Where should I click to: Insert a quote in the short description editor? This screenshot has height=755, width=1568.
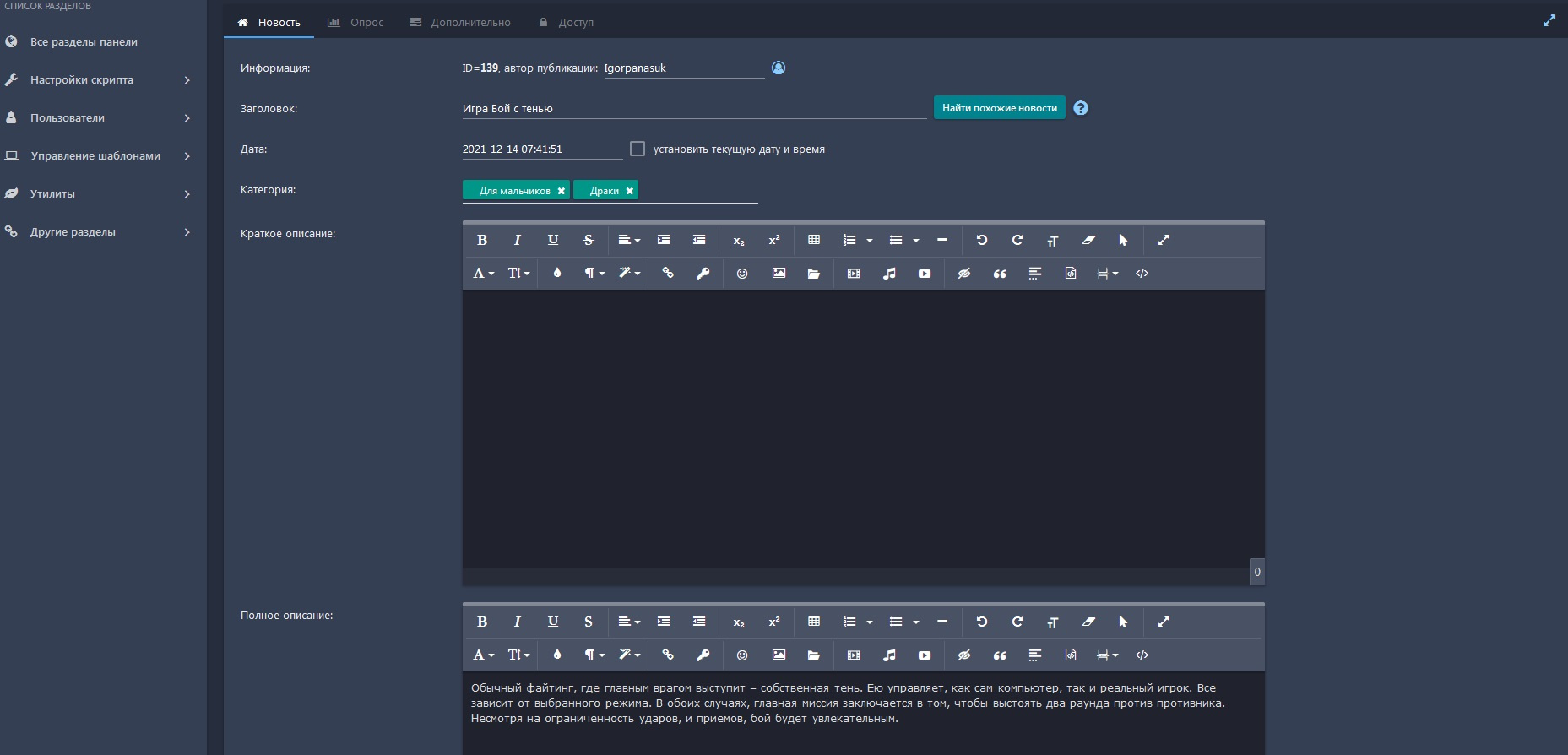1000,274
